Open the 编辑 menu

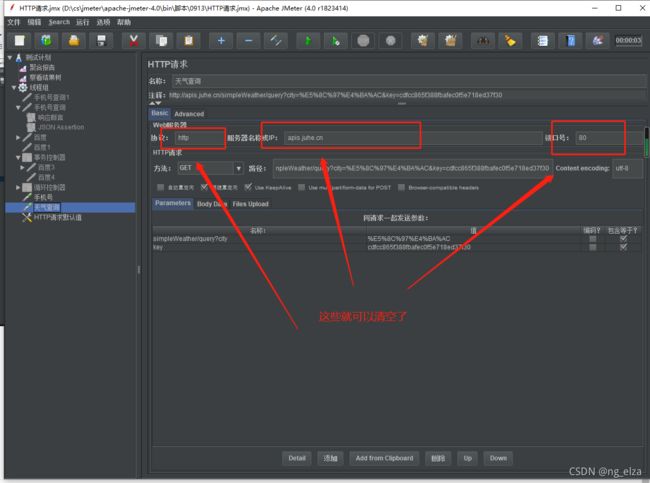coord(34,22)
